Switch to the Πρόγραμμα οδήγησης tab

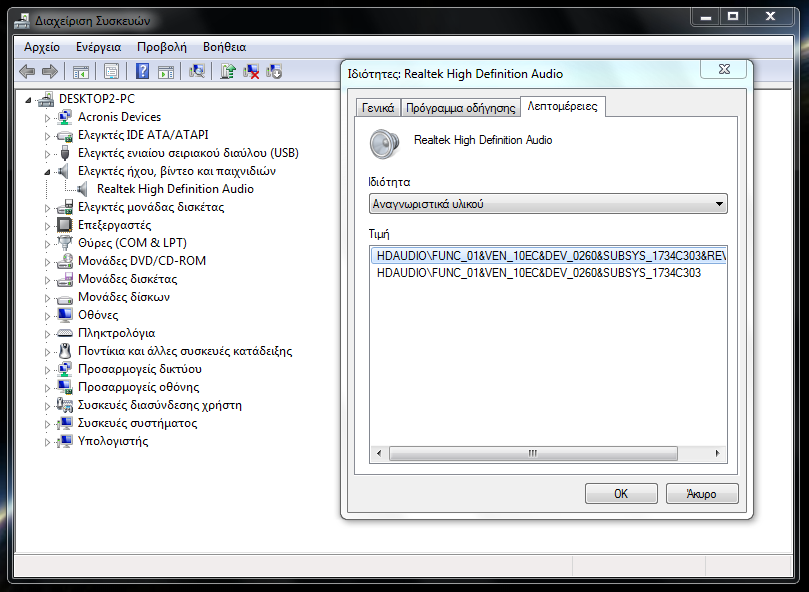pos(461,108)
